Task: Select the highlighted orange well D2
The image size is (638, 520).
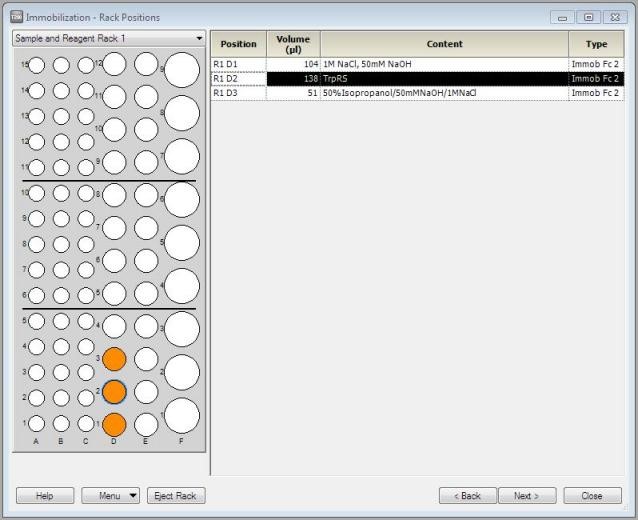Action: (x=114, y=391)
